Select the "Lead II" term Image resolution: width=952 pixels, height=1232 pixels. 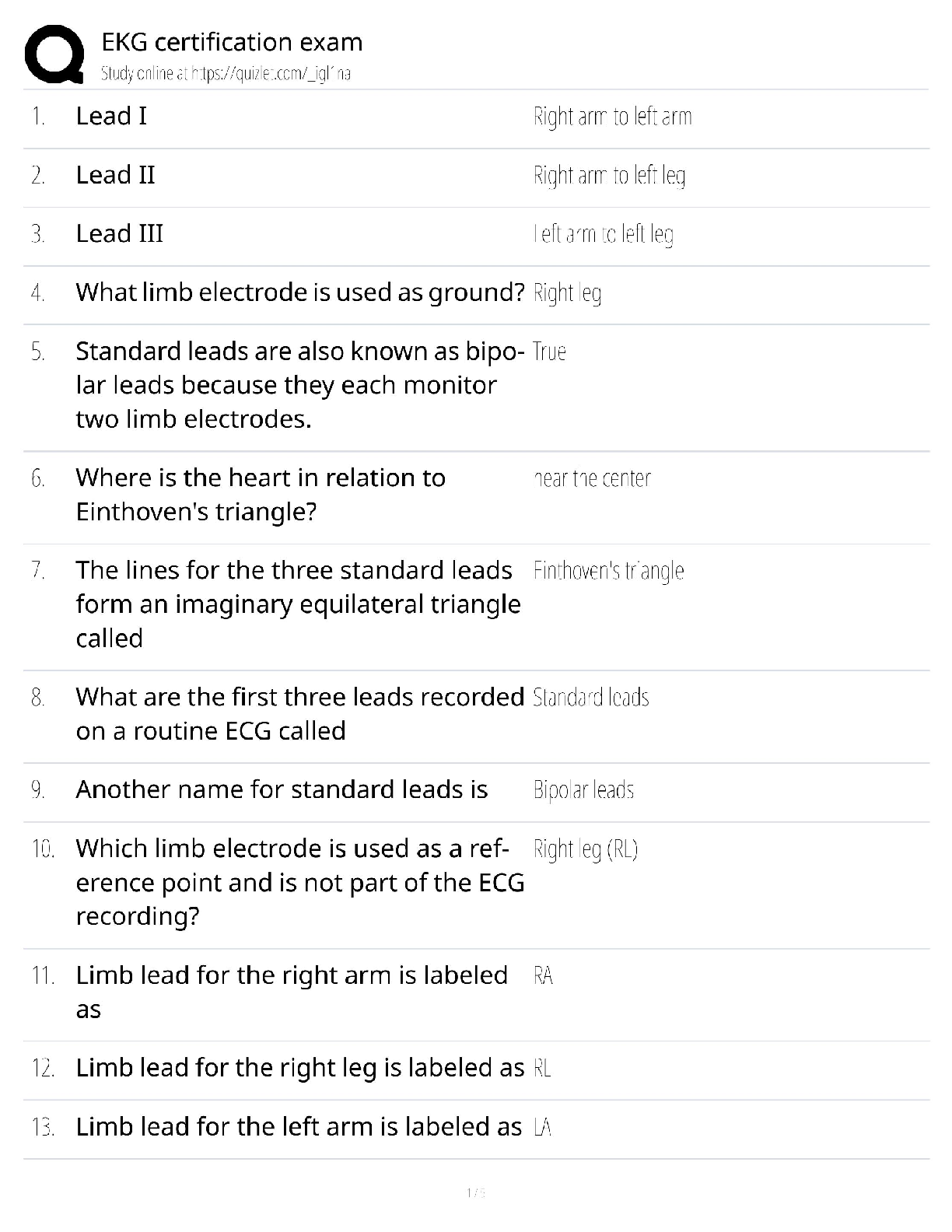coord(115,175)
